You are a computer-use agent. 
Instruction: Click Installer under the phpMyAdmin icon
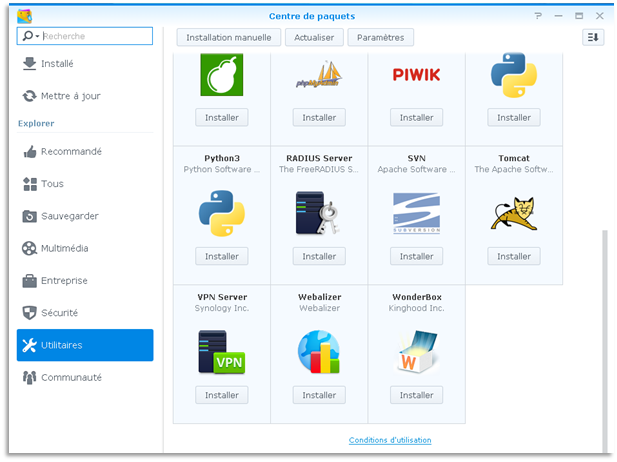pyautogui.click(x=319, y=117)
